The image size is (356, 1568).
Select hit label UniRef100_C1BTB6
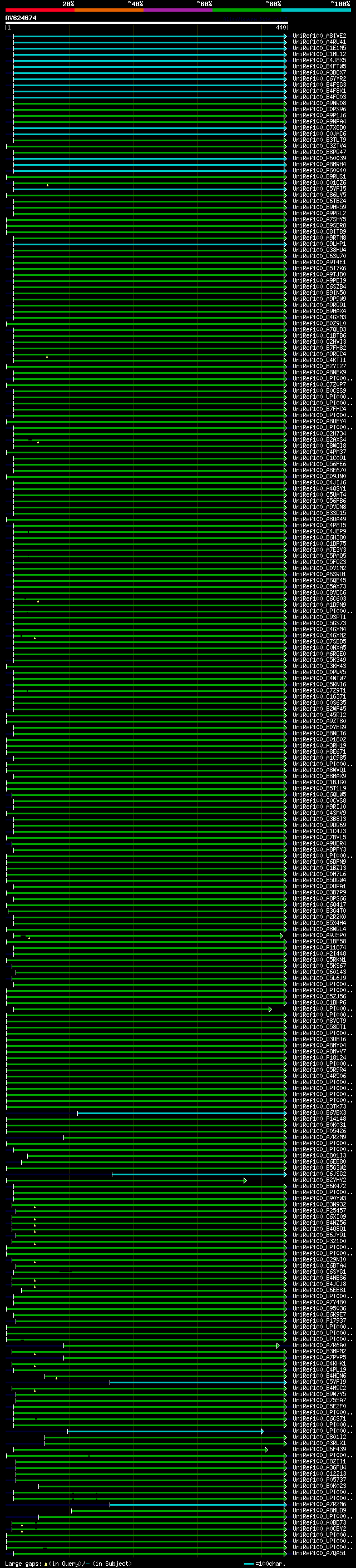click(x=319, y=335)
